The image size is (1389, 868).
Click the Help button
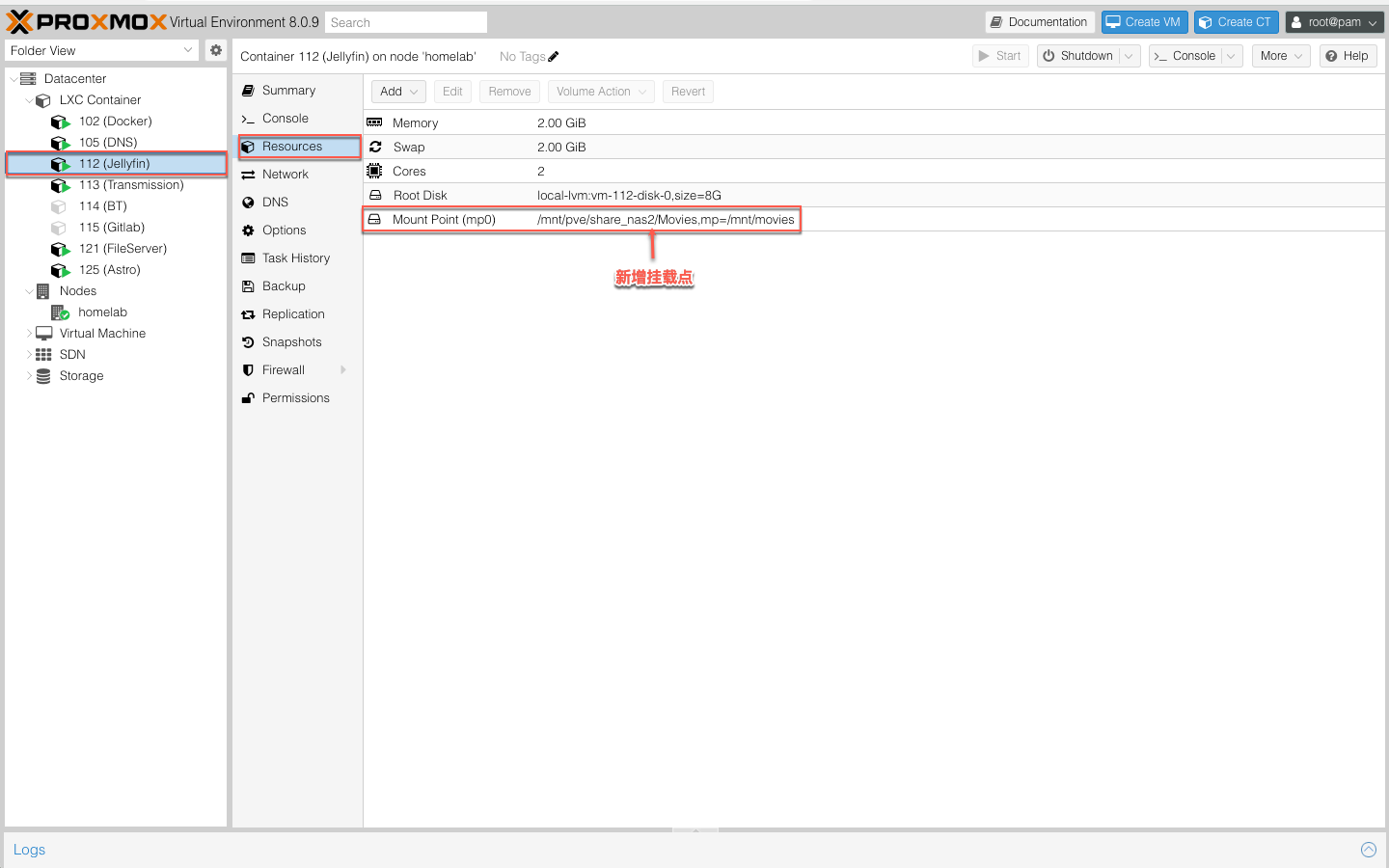[1348, 56]
